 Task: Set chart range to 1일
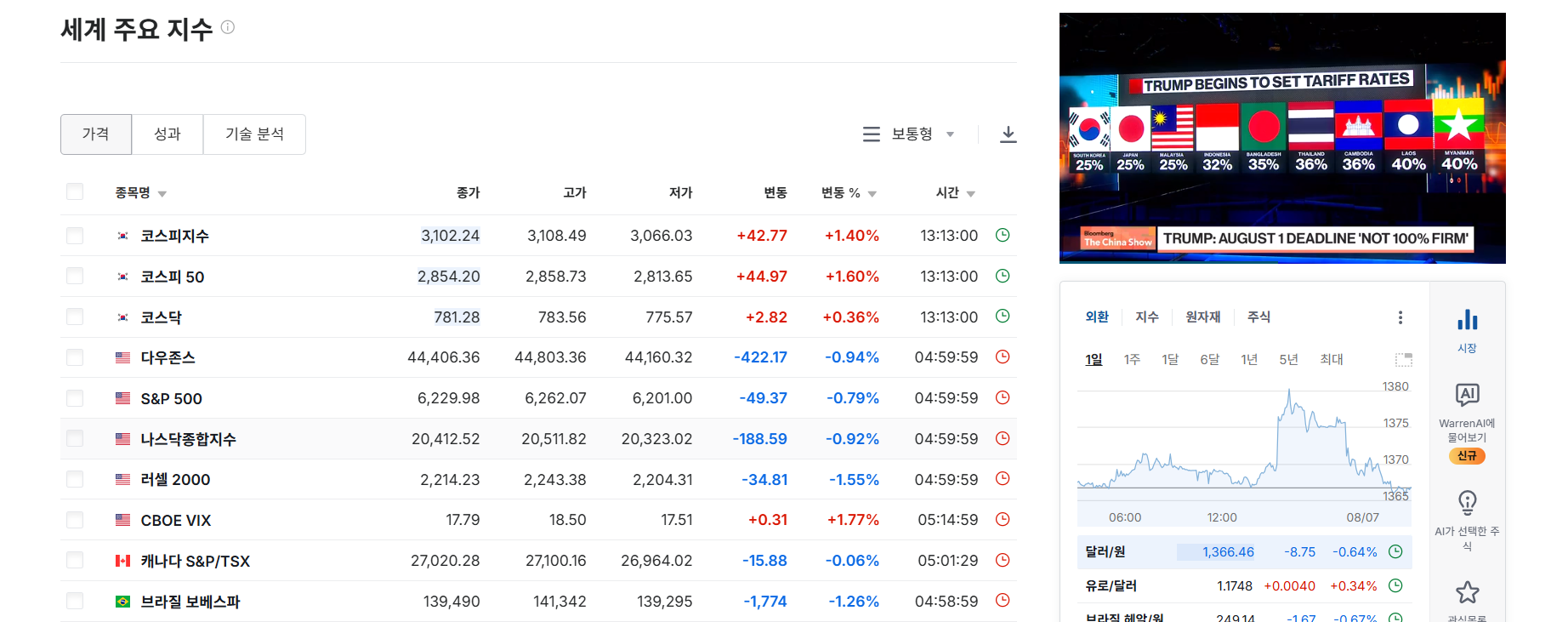pos(1094,359)
